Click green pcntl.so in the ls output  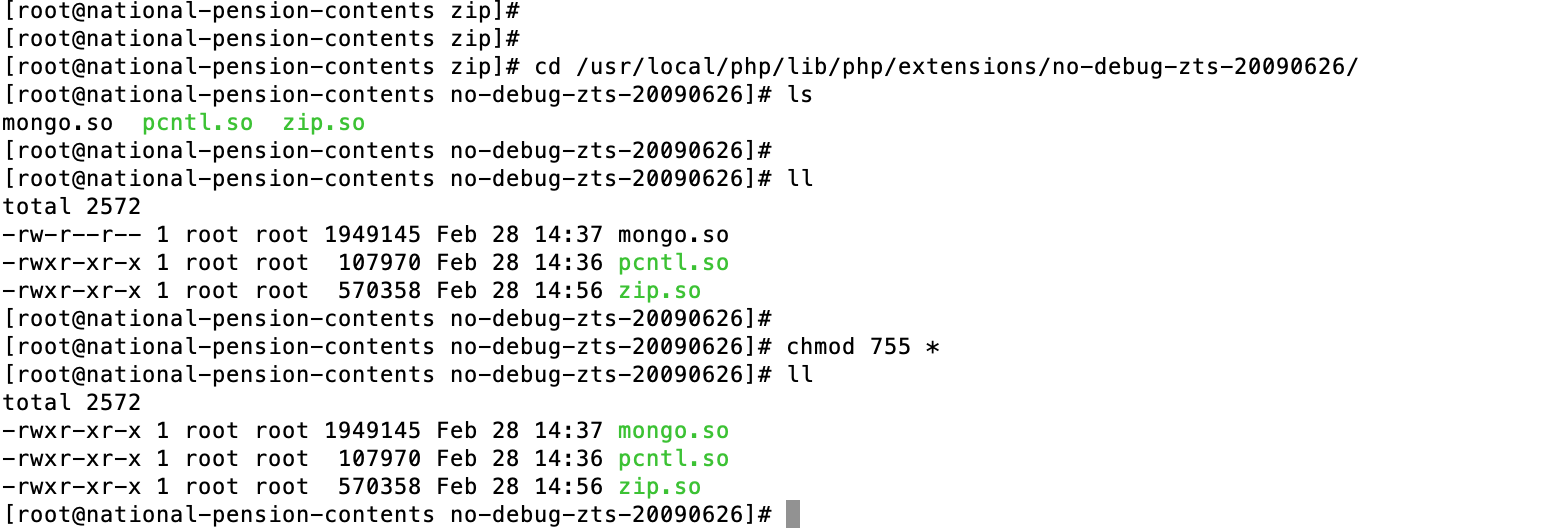coord(197,123)
